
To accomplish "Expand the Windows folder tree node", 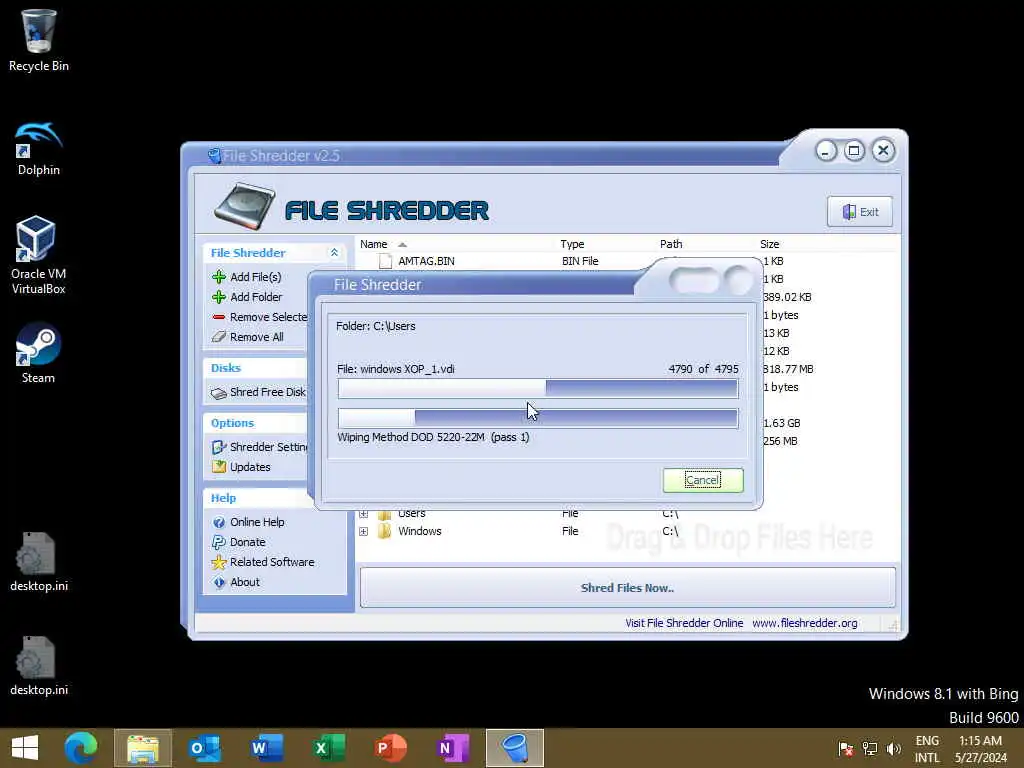I will (x=364, y=532).
